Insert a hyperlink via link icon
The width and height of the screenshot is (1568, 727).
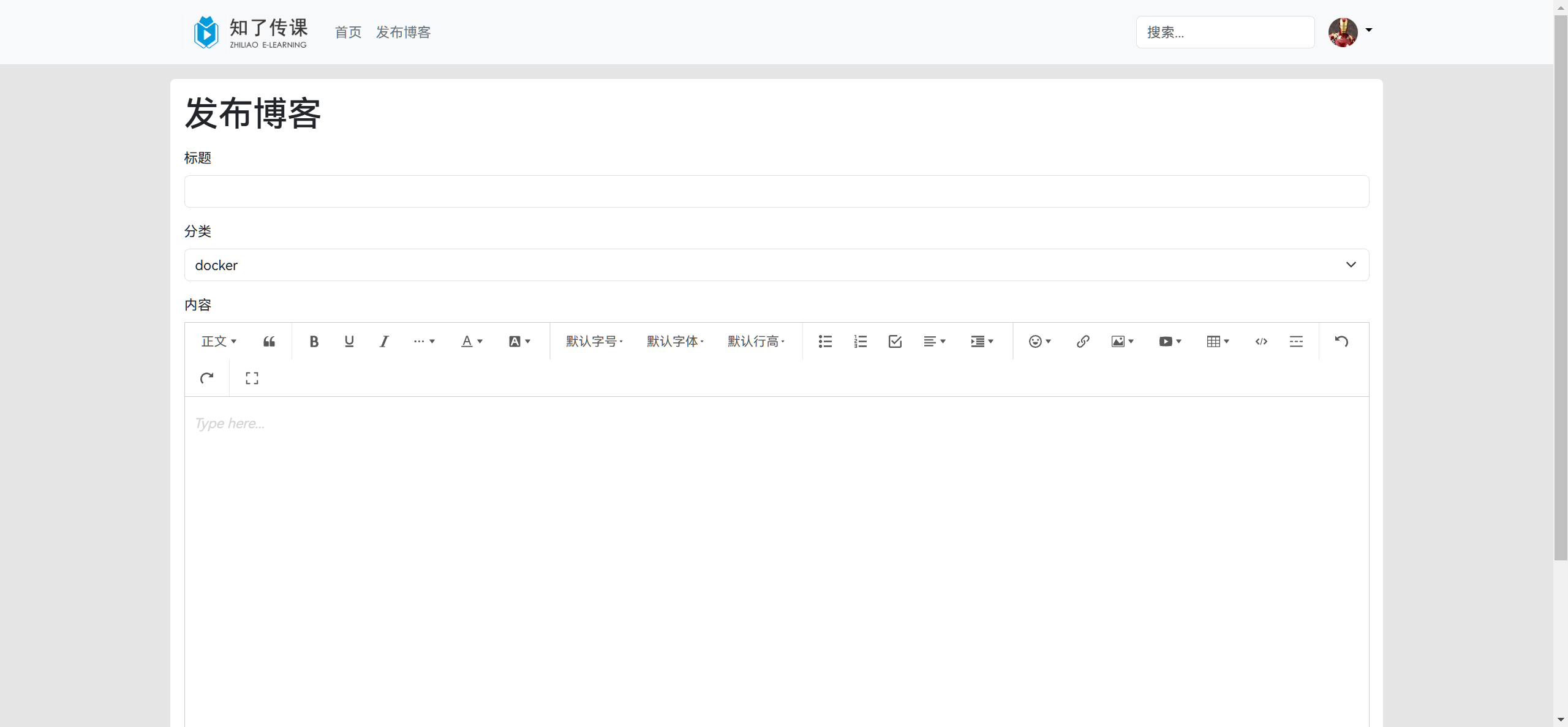1083,341
